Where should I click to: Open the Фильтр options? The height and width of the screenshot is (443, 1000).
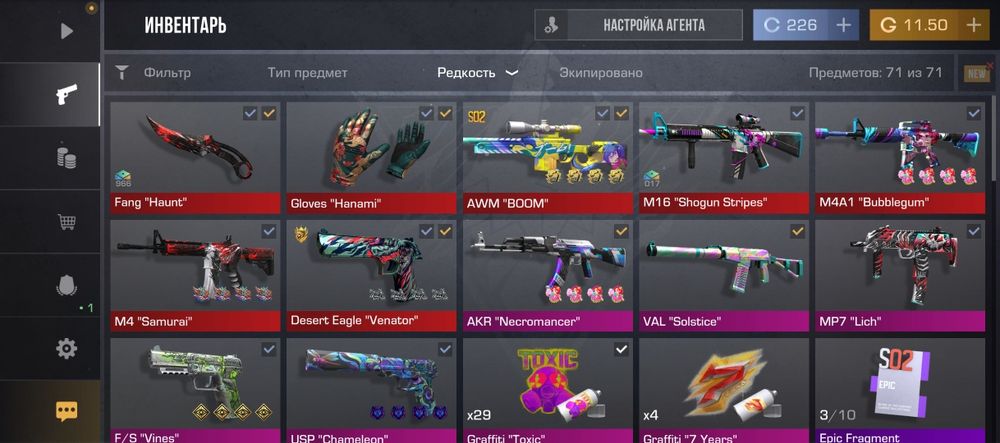coord(167,73)
